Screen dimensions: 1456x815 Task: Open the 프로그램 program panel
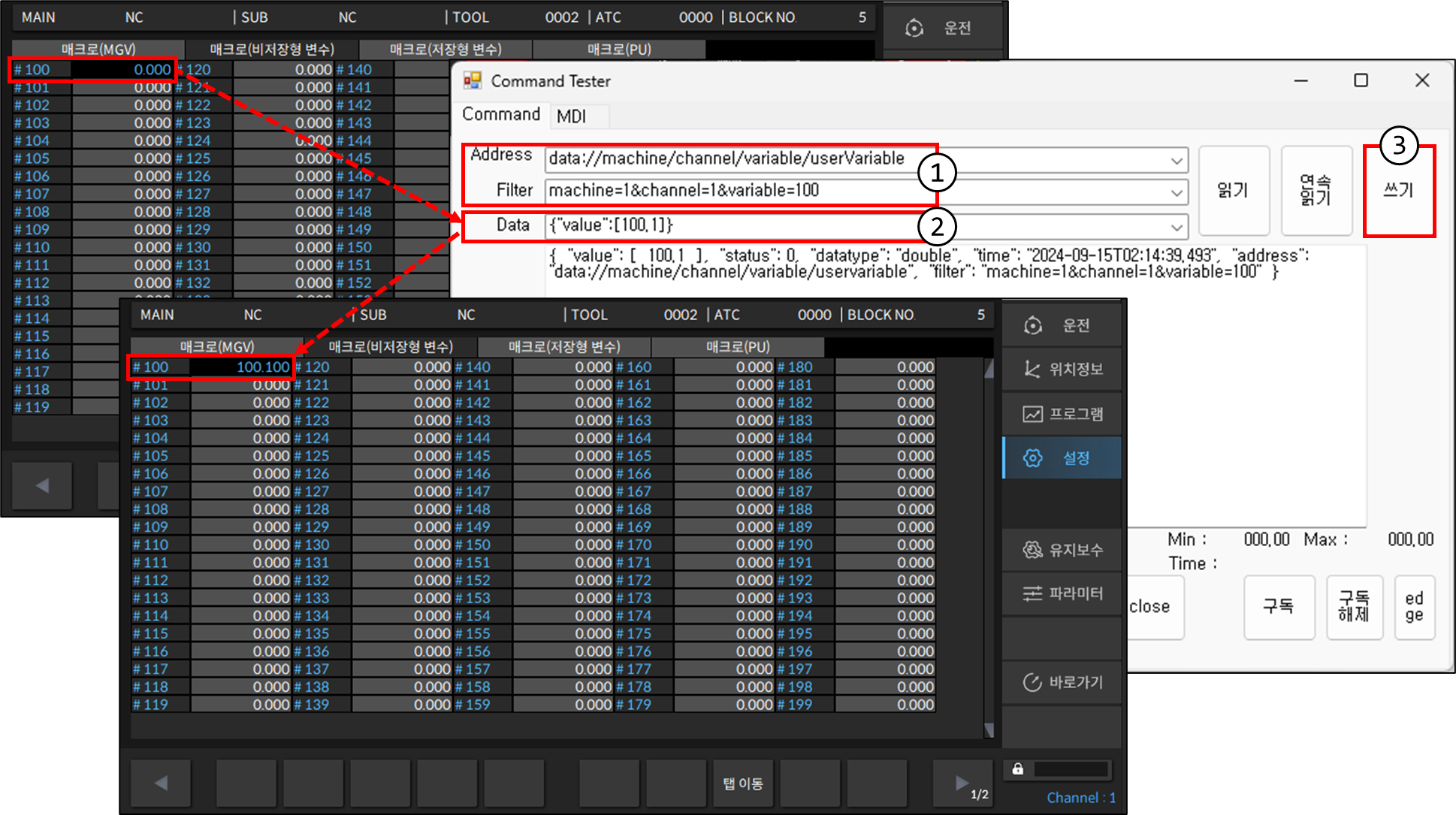tap(1062, 413)
